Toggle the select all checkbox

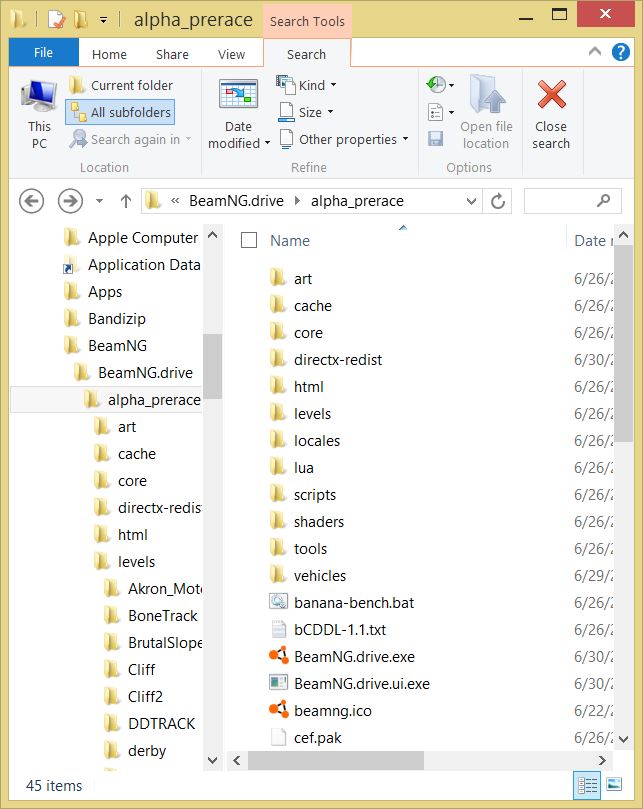pyautogui.click(x=249, y=240)
